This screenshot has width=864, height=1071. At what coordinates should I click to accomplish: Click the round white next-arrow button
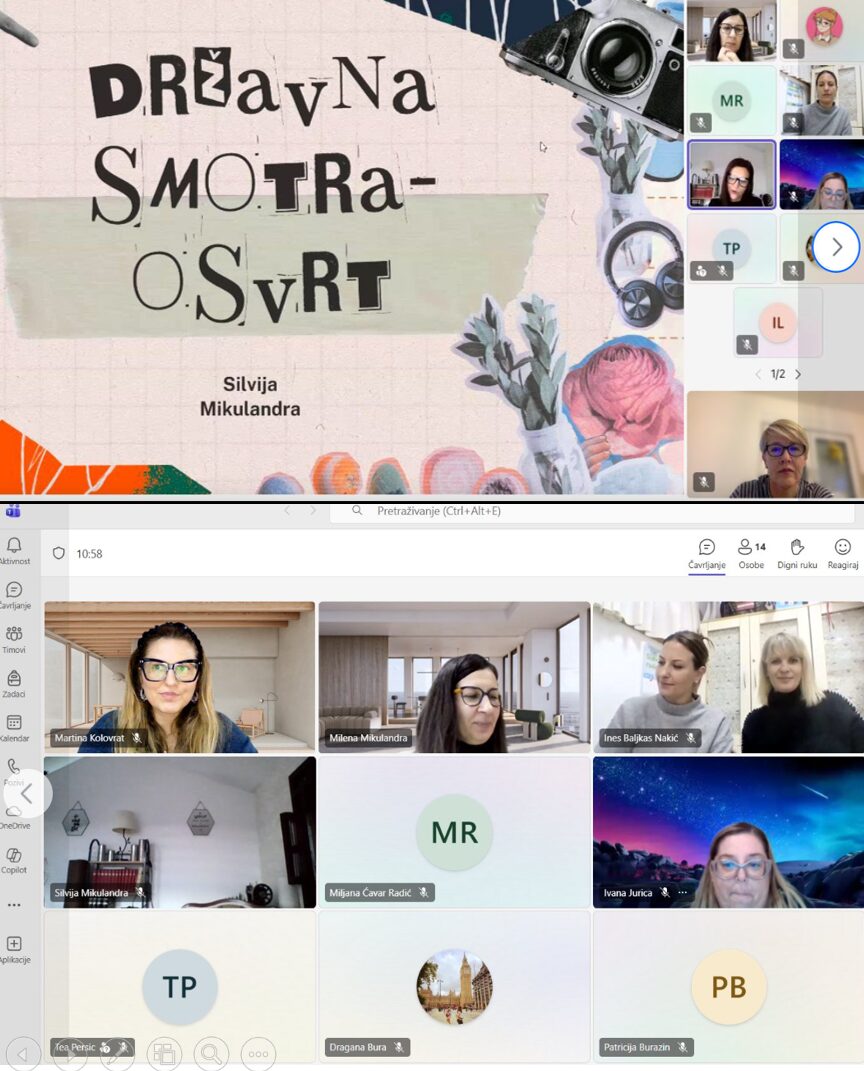[836, 247]
